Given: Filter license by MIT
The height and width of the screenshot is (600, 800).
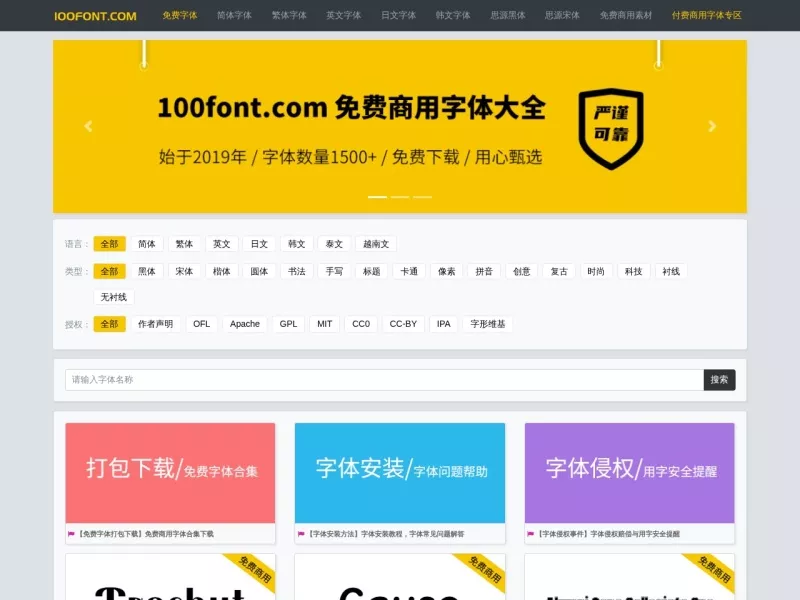Looking at the screenshot, I should click(x=324, y=324).
